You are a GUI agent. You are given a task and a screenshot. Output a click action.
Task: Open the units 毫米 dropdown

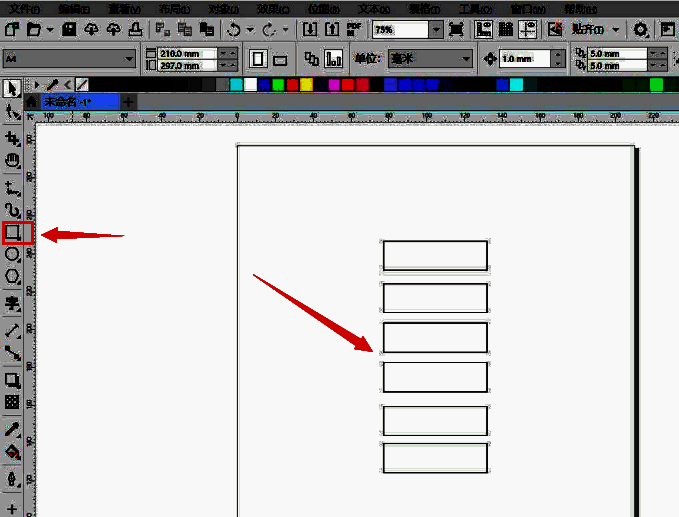point(430,58)
